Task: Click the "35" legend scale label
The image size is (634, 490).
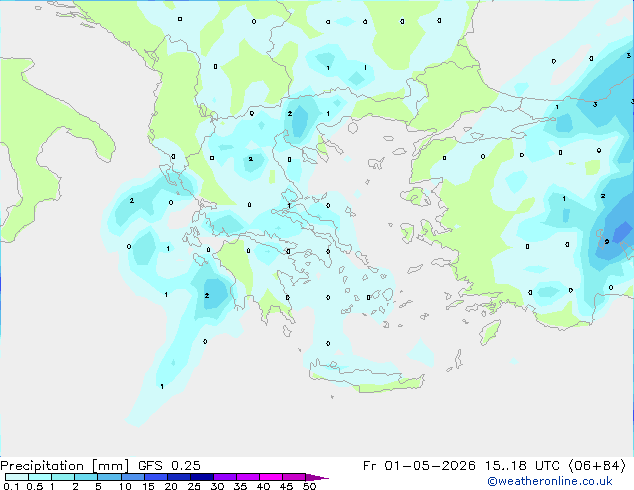Action: coord(240,486)
